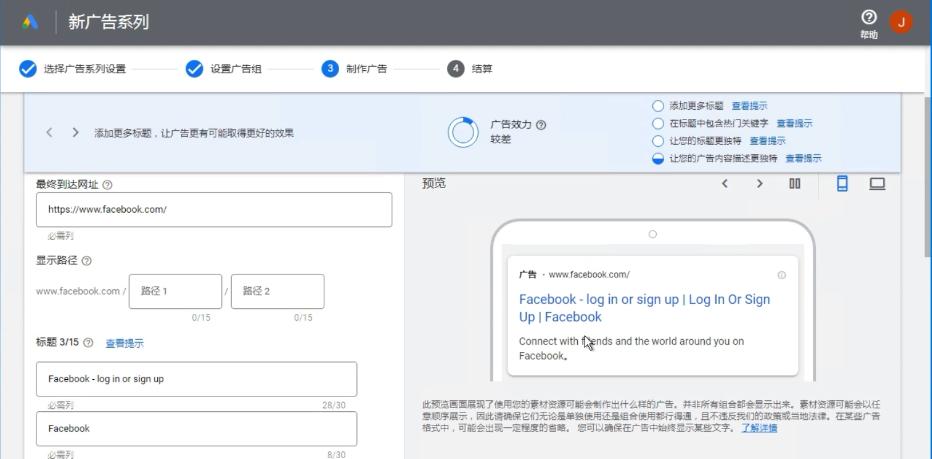Open the account avatar J

click(901, 22)
